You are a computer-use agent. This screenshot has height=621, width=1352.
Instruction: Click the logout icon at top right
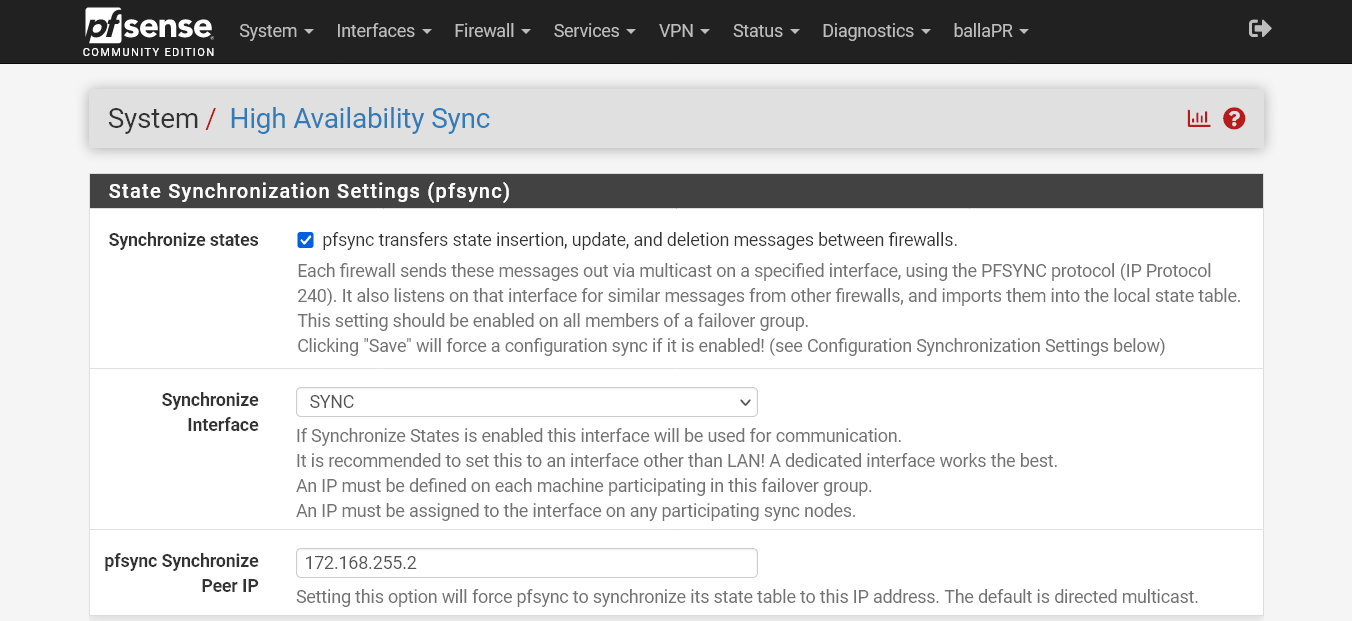coord(1260,29)
